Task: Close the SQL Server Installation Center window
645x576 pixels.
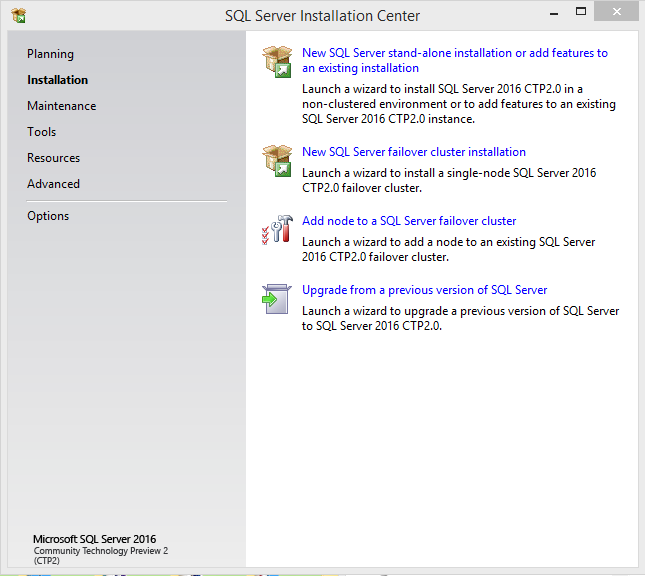Action: click(x=616, y=12)
